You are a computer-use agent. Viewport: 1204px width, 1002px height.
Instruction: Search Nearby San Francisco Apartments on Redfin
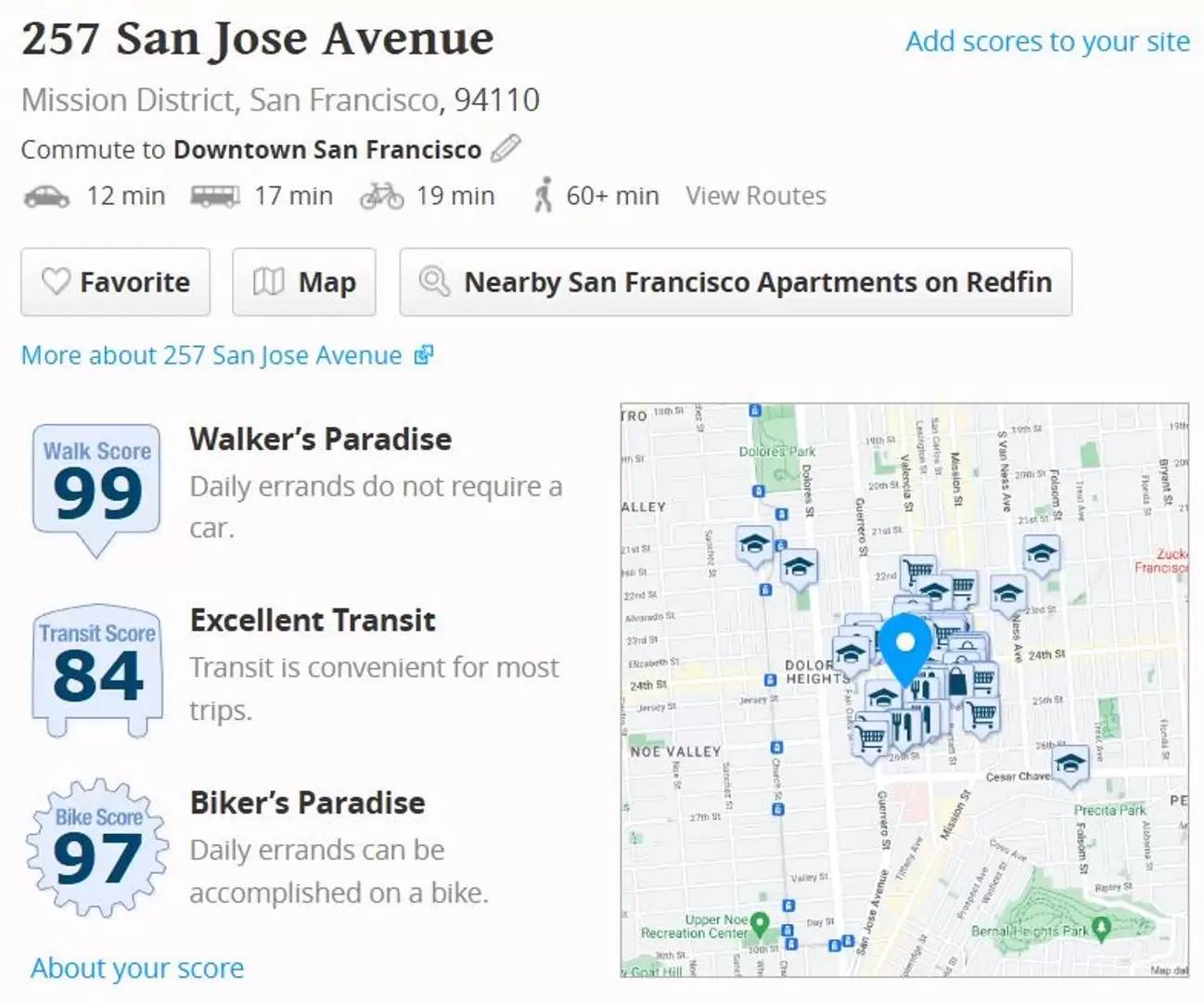[x=736, y=282]
